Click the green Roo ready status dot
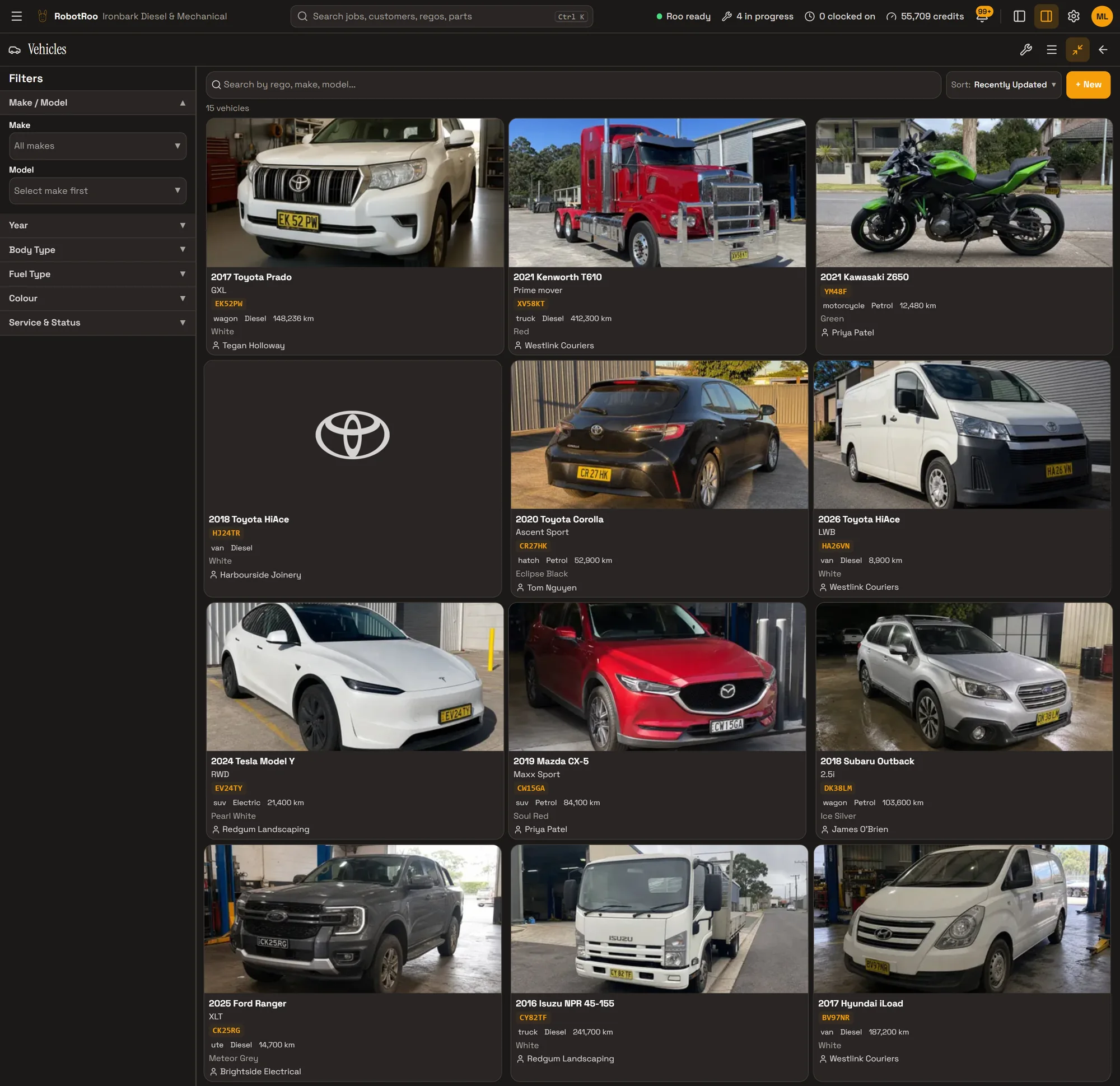Image resolution: width=1120 pixels, height=1086 pixels. [x=659, y=16]
